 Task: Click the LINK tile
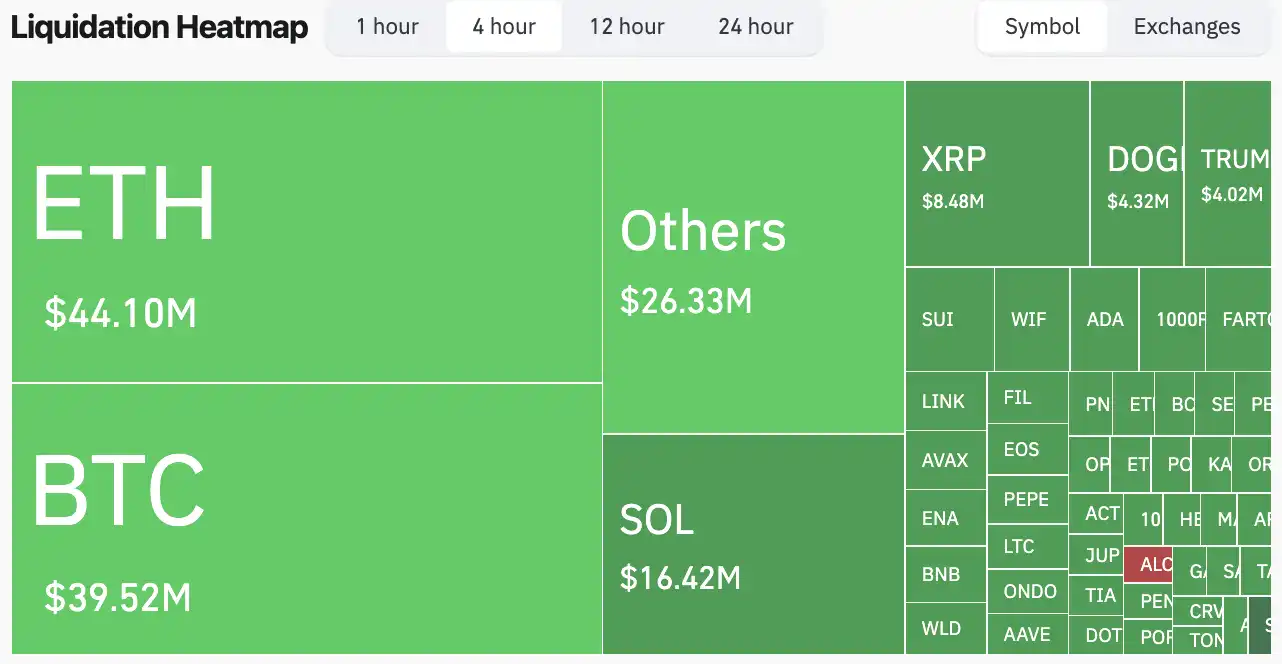pyautogui.click(x=945, y=401)
